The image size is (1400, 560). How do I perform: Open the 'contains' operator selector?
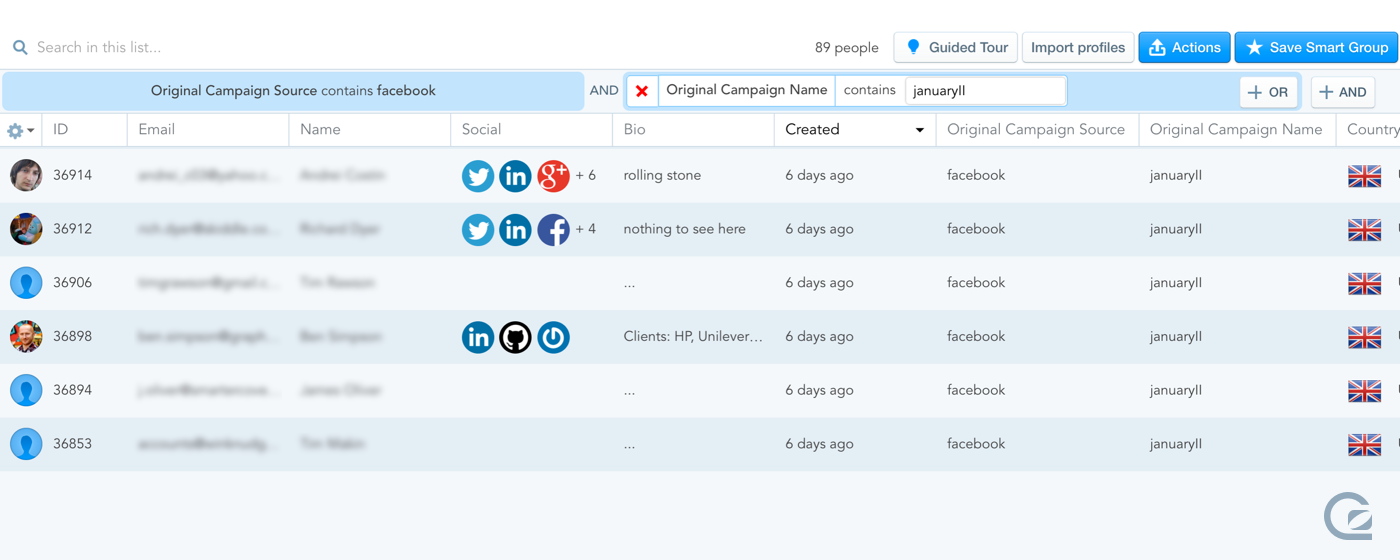(869, 90)
